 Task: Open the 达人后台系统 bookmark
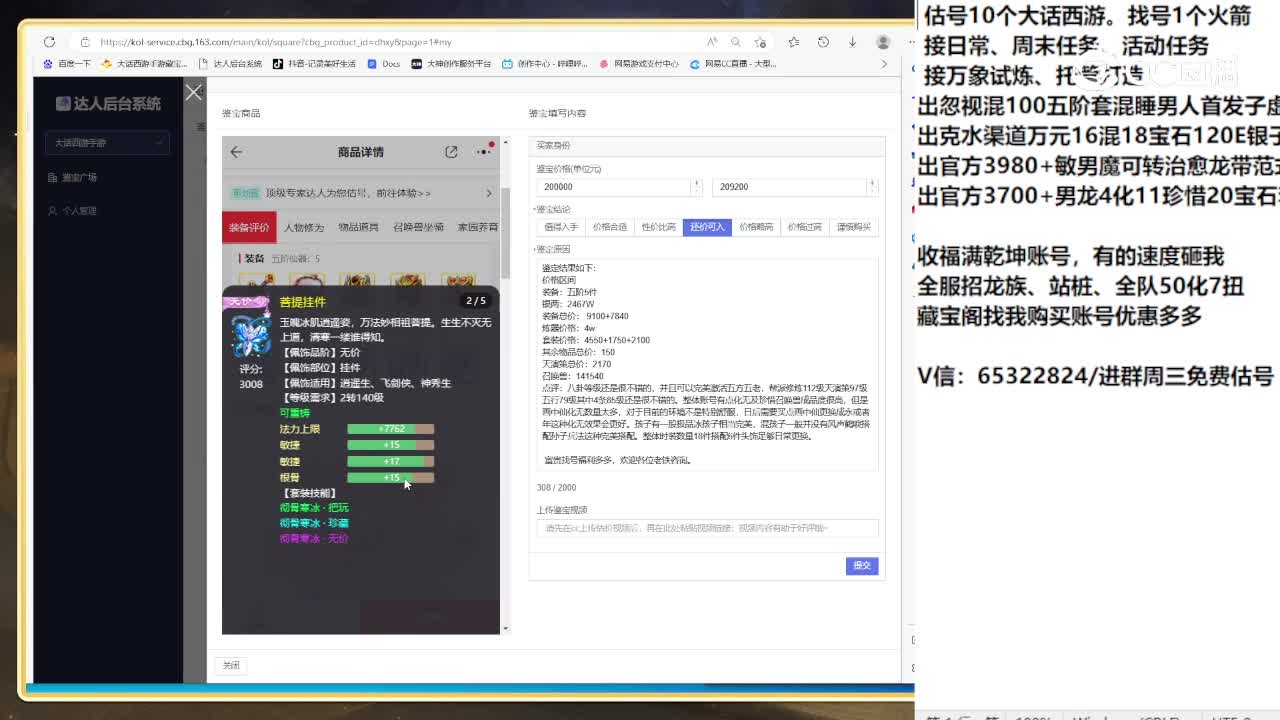231,64
